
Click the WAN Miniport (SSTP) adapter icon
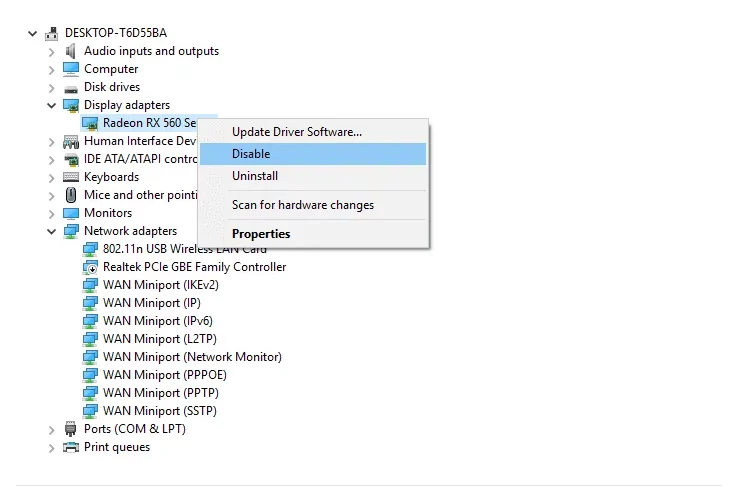90,411
